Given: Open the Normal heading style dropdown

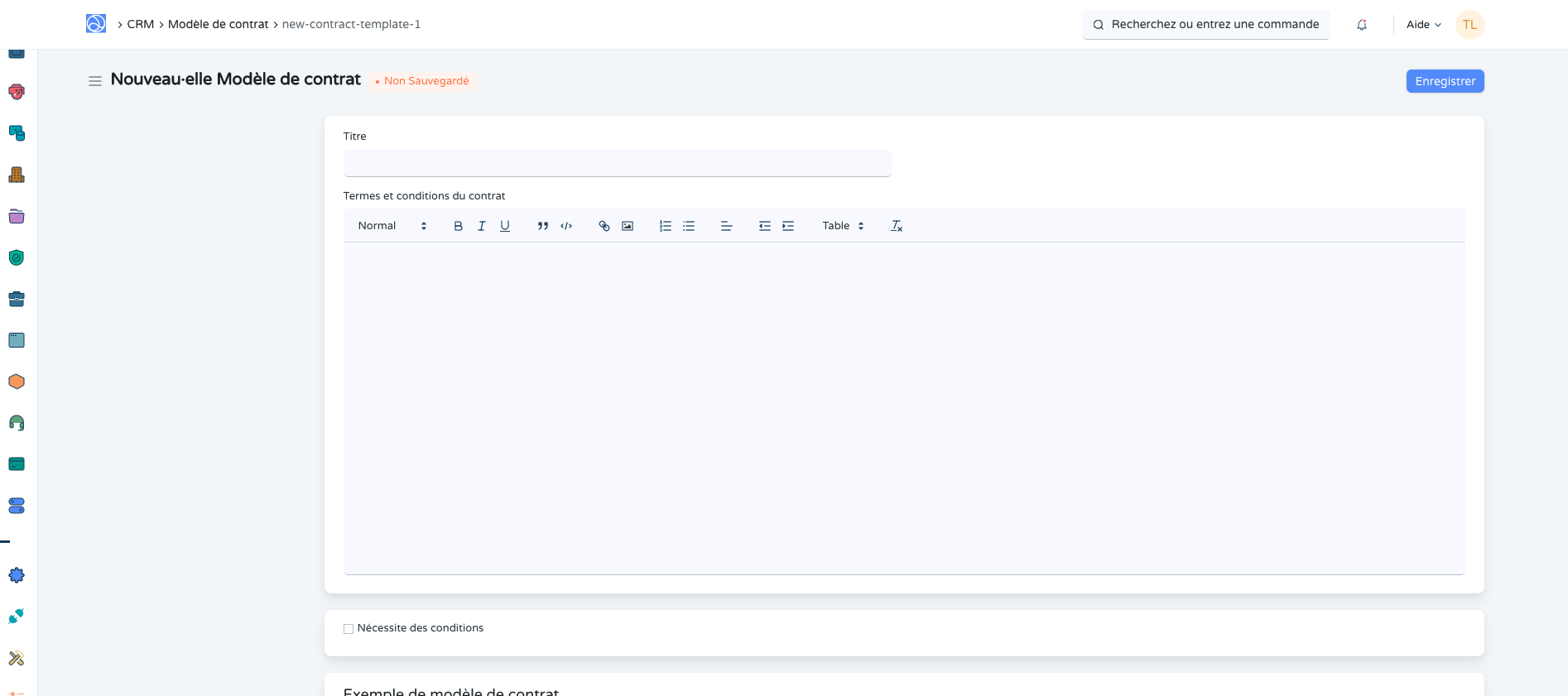Looking at the screenshot, I should [x=392, y=226].
